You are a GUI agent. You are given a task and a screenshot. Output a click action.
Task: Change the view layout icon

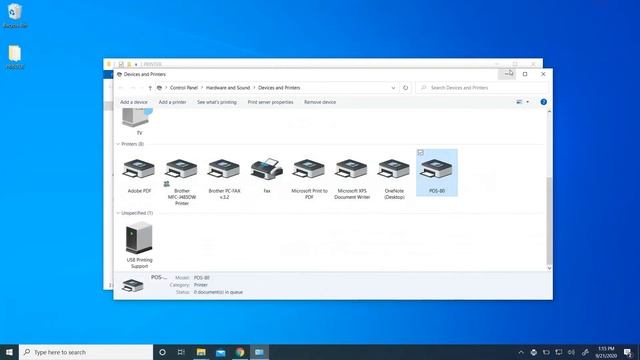[x=519, y=102]
